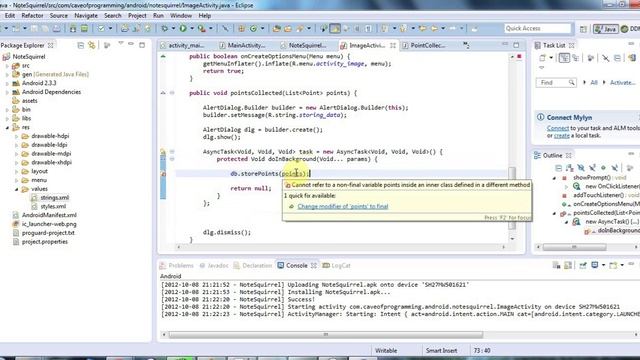Open the Navigate menu
The width and height of the screenshot is (640, 360).
click(86, 16)
